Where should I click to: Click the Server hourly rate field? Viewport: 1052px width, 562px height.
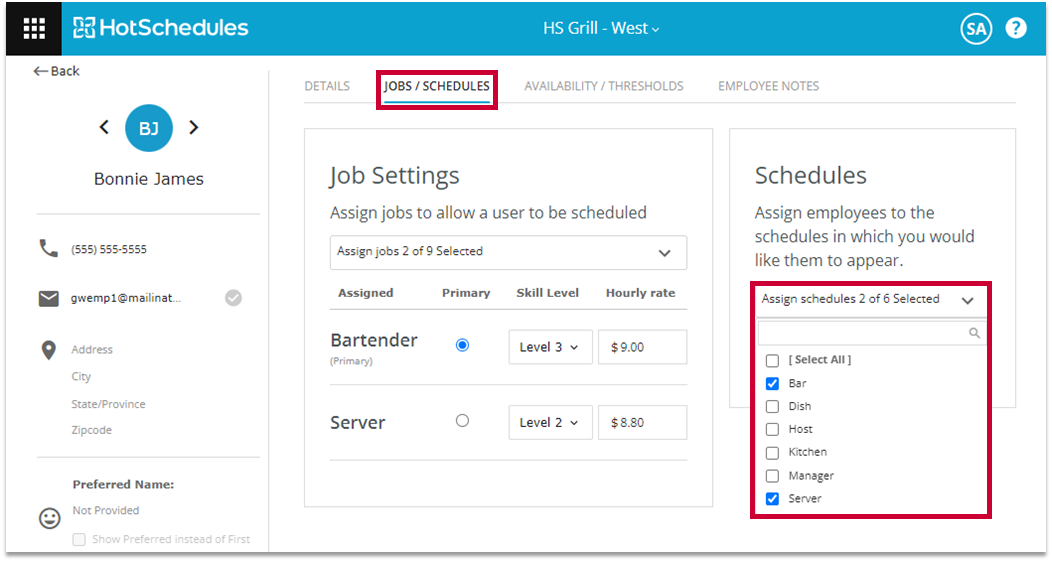(642, 423)
